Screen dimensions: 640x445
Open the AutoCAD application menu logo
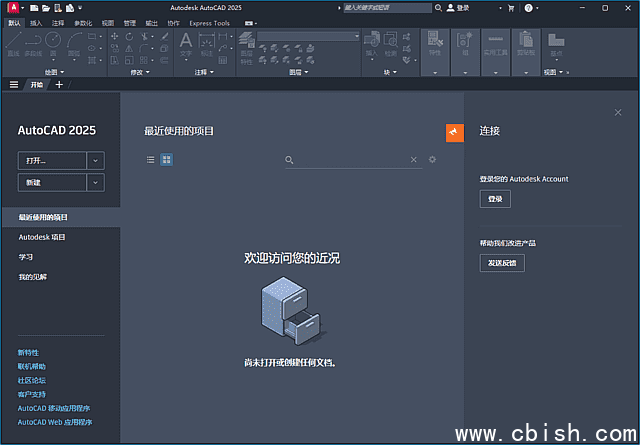click(13, 7)
